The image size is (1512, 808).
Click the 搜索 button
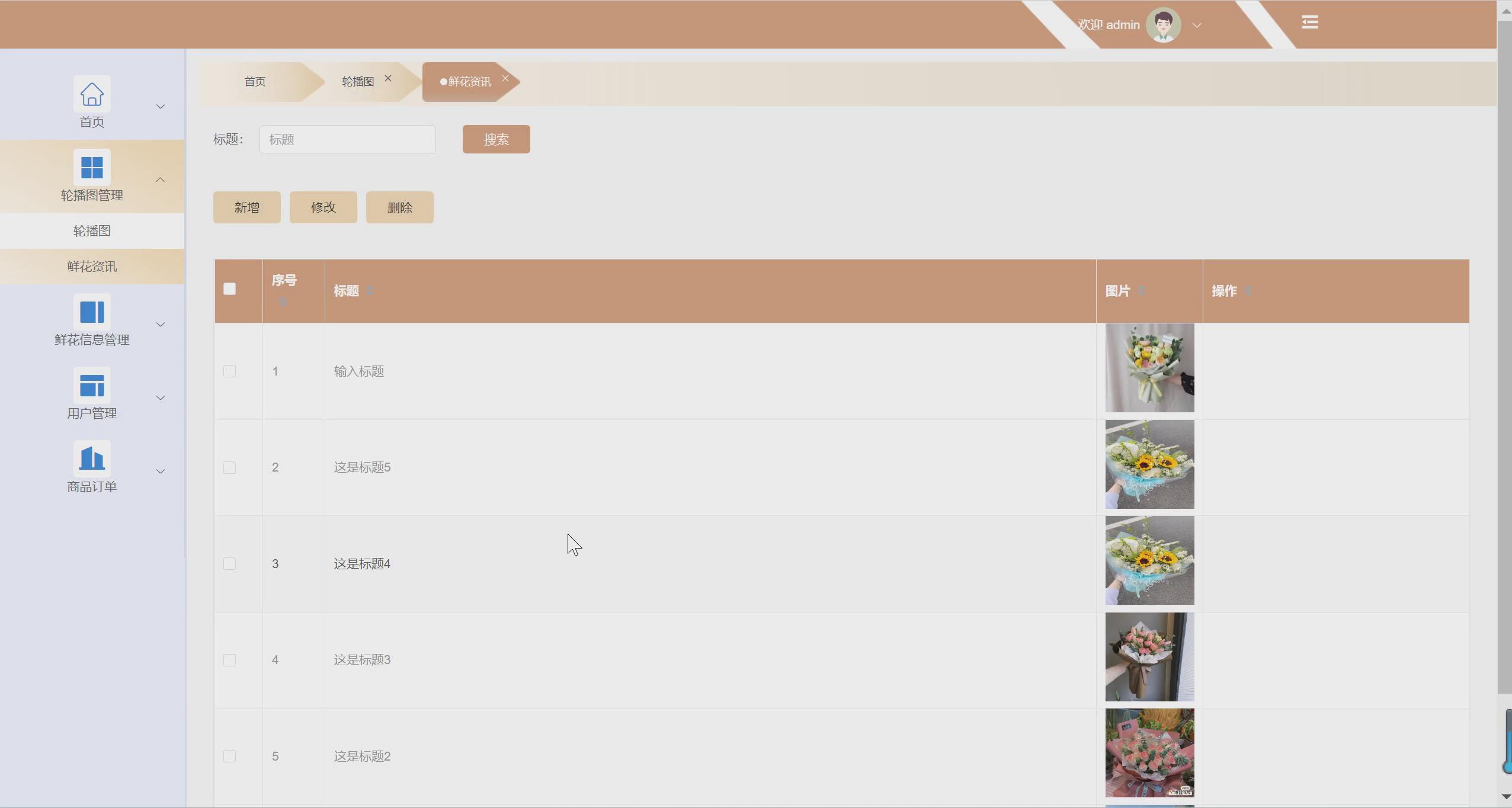coord(496,139)
